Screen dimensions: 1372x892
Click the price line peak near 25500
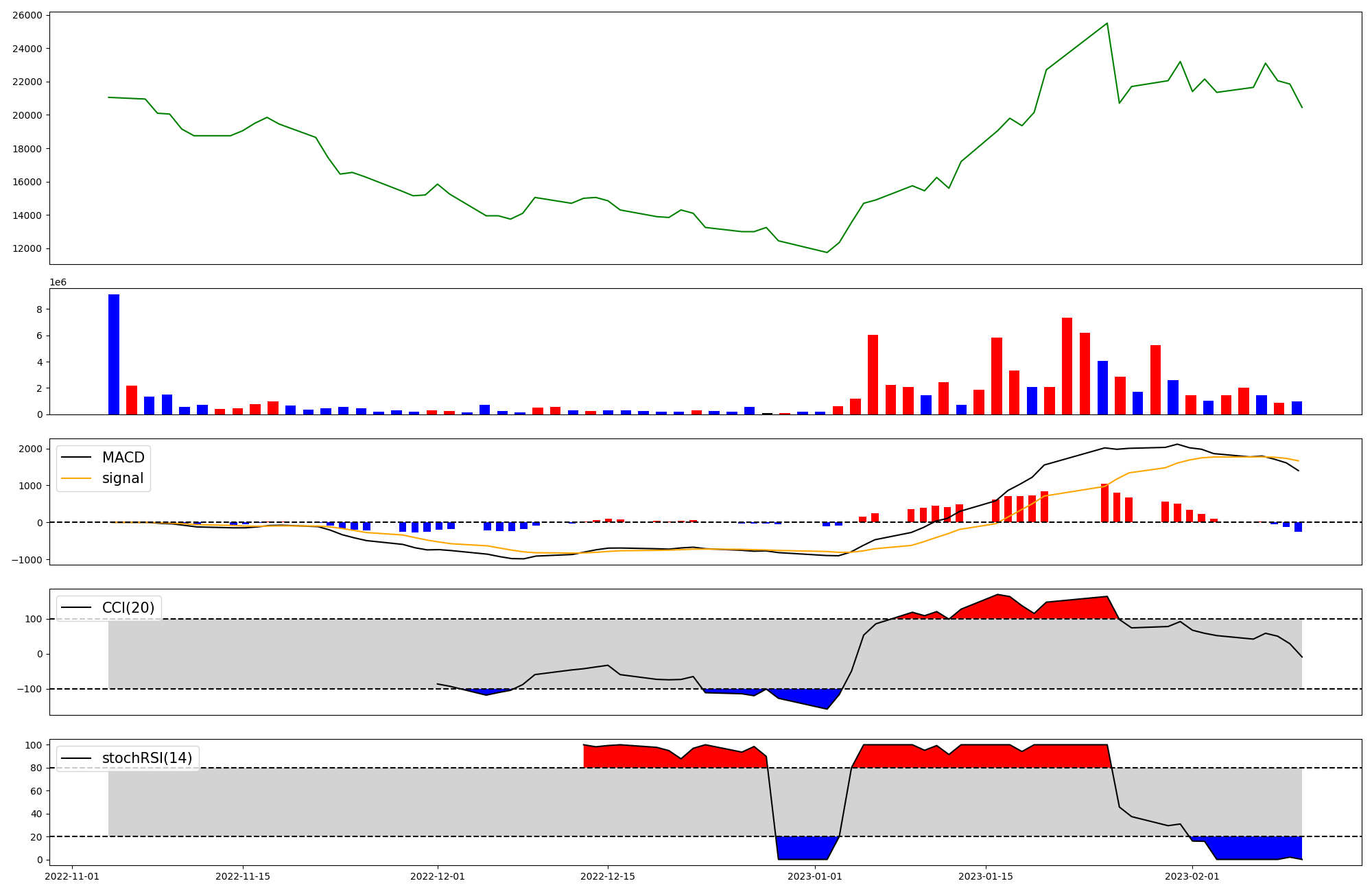pyautogui.click(x=1107, y=24)
